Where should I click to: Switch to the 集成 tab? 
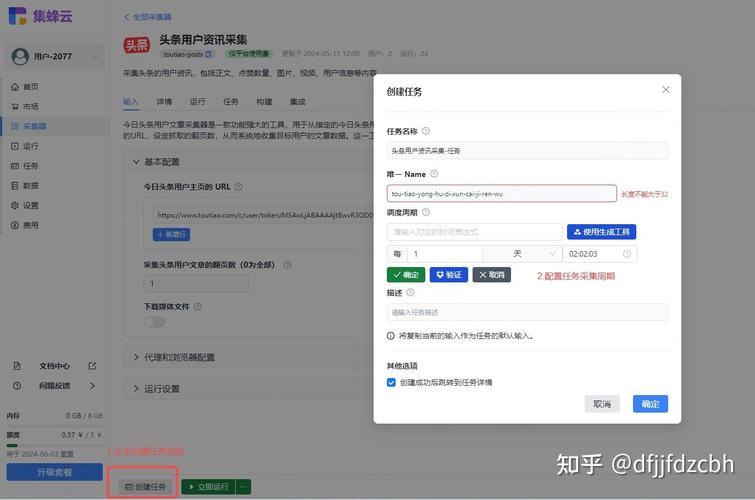[x=298, y=102]
